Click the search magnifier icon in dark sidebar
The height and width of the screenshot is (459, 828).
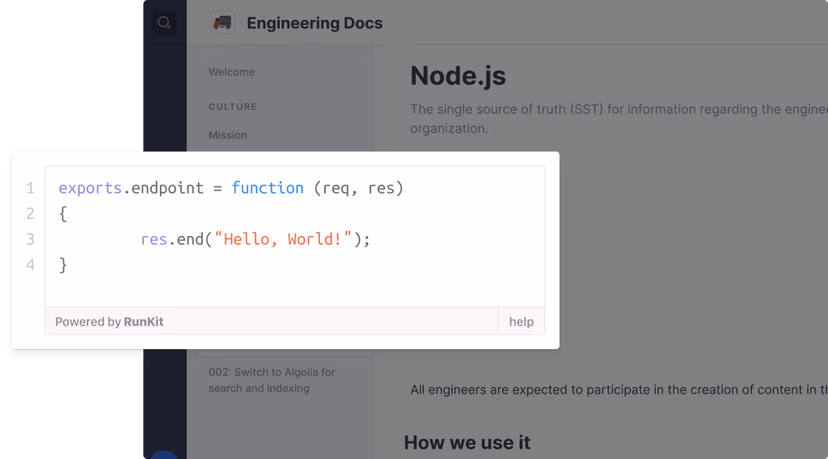[164, 22]
